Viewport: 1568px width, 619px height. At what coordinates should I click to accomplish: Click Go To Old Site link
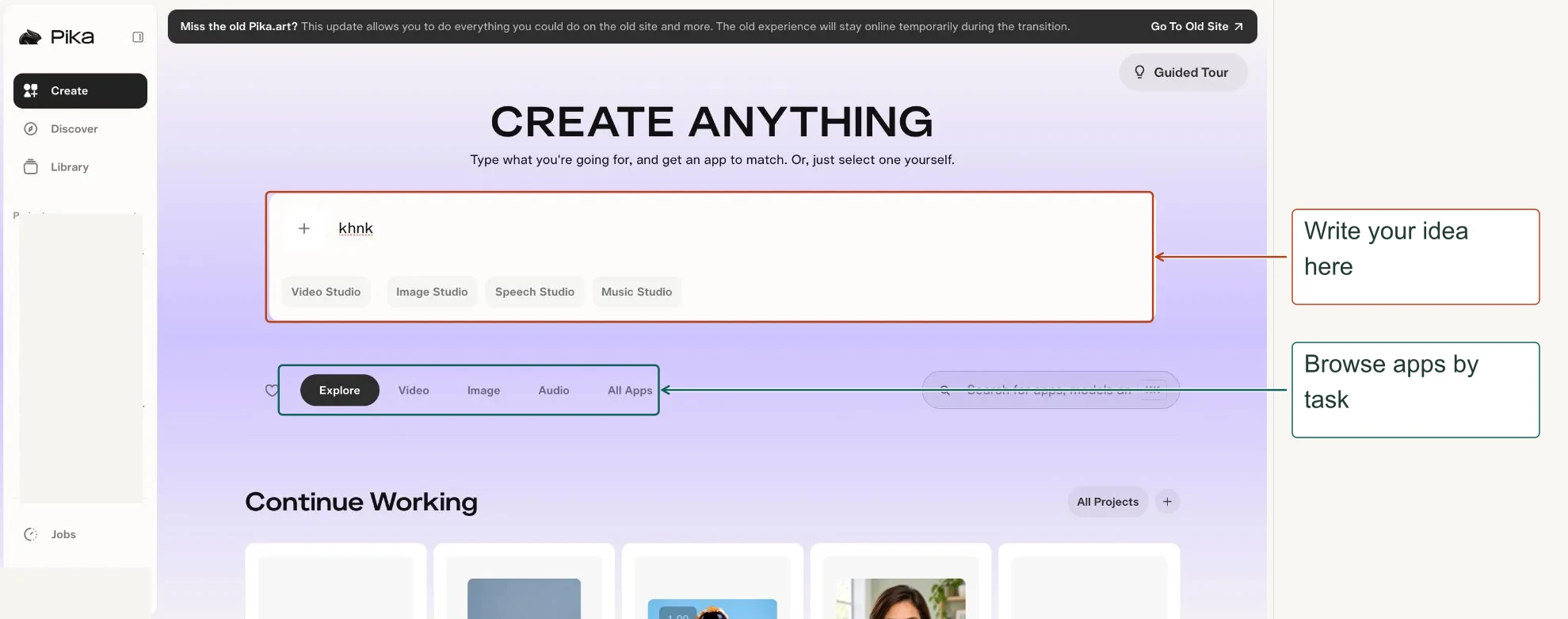coord(1196,26)
